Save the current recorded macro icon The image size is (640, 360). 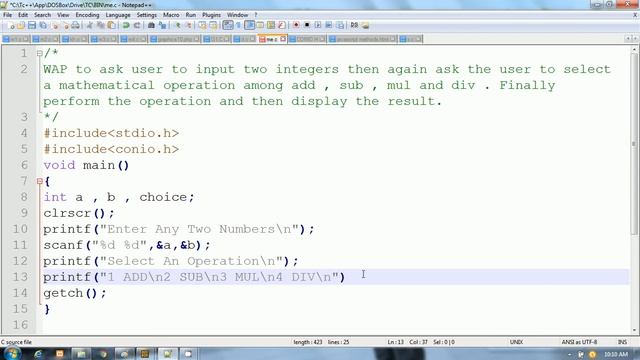pyautogui.click(x=340, y=25)
